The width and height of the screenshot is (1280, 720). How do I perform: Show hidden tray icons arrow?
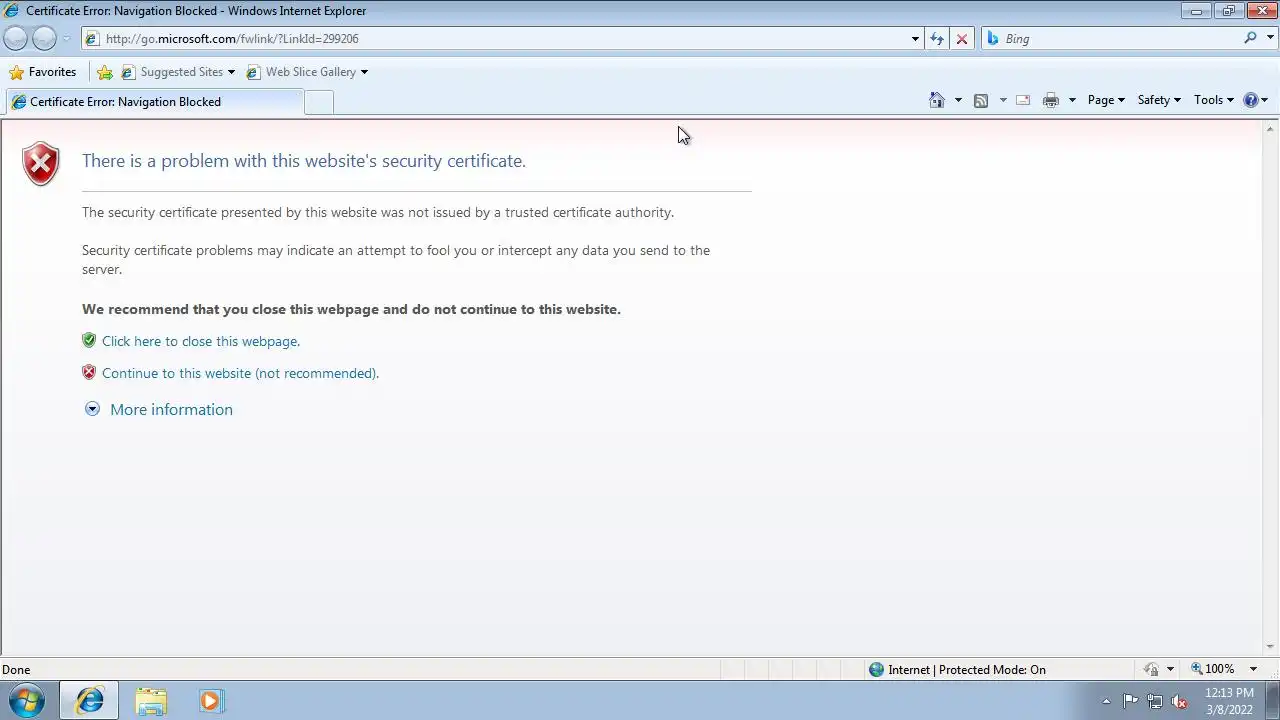(1106, 701)
